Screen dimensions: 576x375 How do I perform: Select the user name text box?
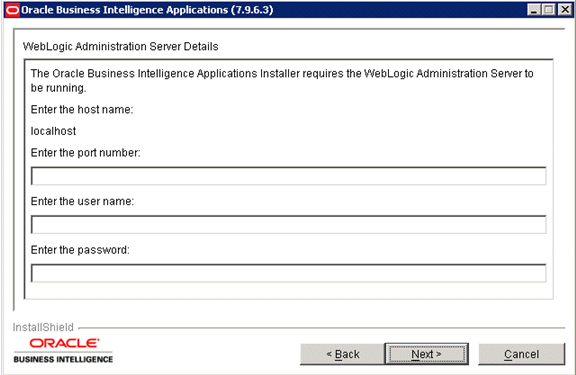288,225
